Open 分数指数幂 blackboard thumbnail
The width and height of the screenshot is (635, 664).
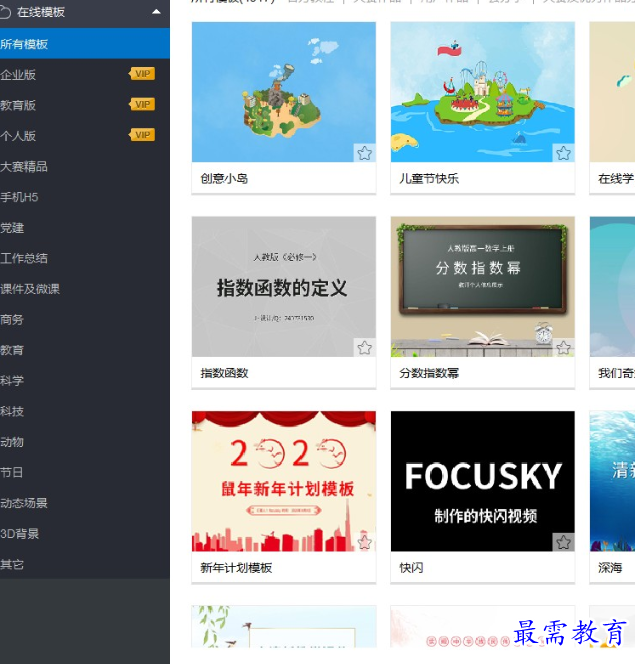point(483,287)
